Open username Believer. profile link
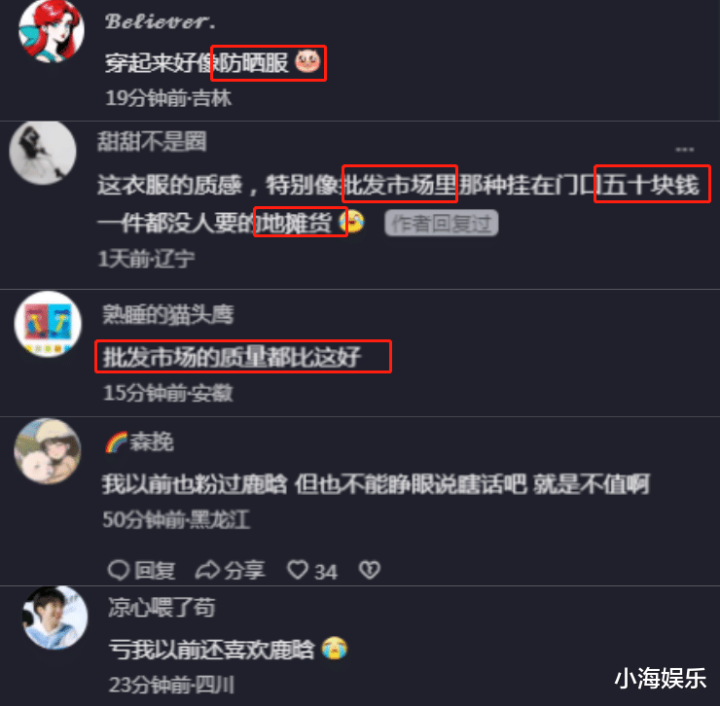This screenshot has width=720, height=706. (160, 21)
